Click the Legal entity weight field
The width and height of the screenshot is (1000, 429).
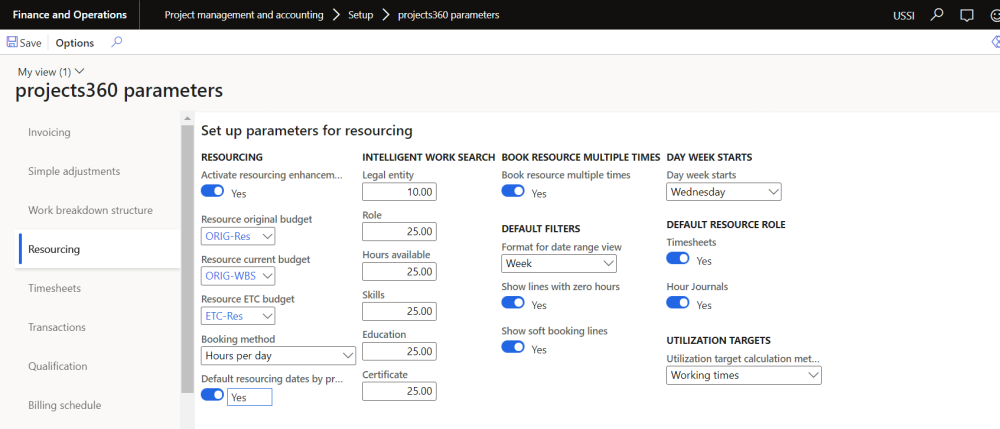point(399,191)
